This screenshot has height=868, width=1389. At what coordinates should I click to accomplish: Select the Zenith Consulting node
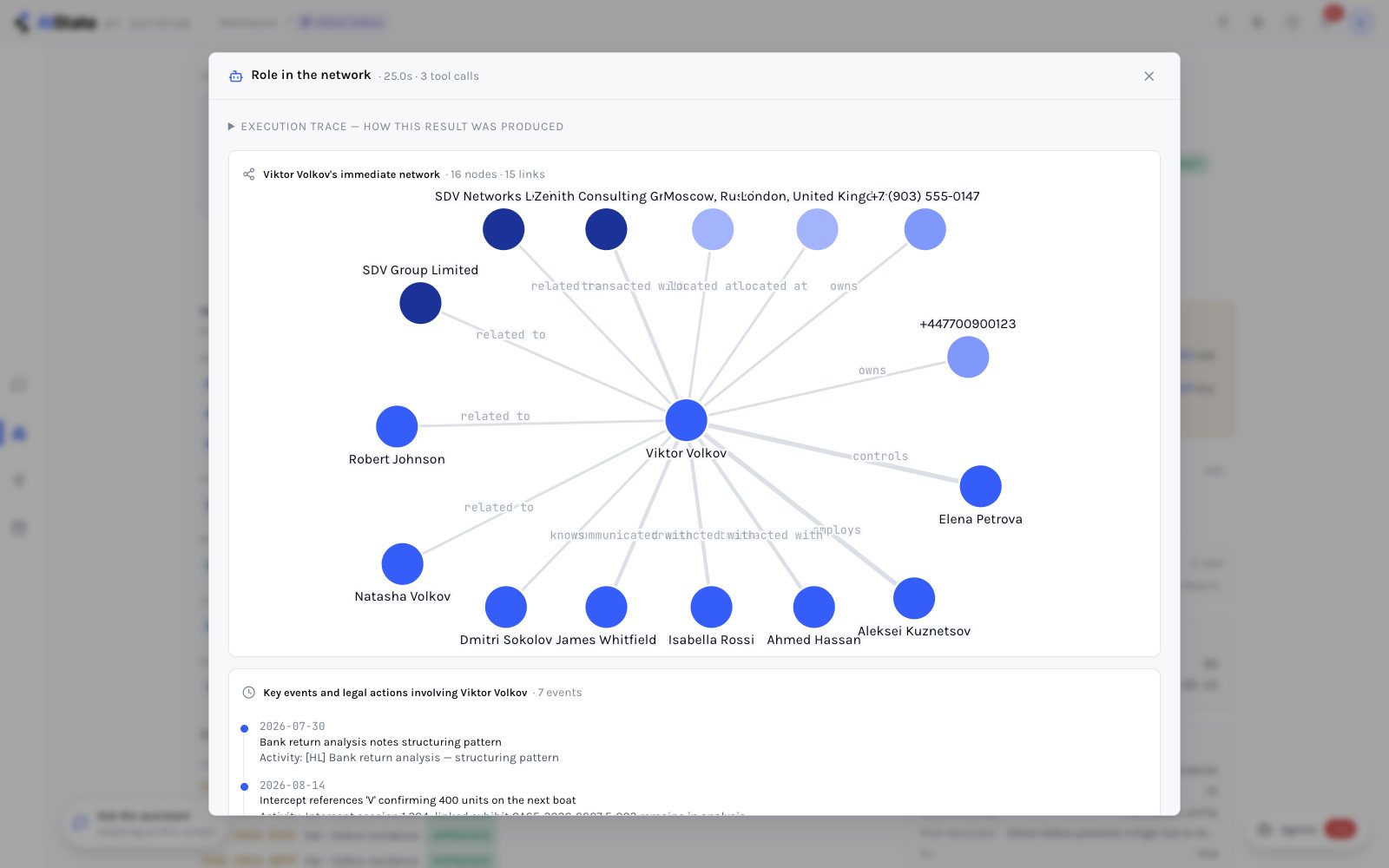point(606,230)
